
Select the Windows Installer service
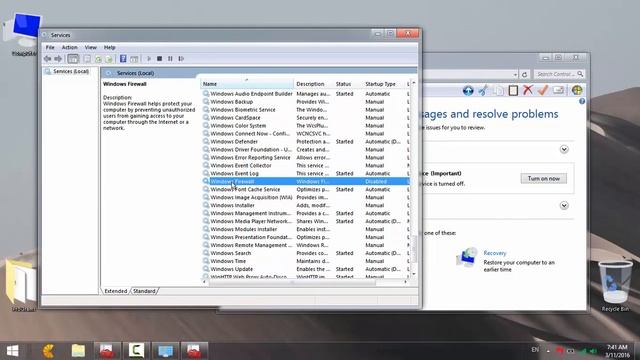[306, 205]
